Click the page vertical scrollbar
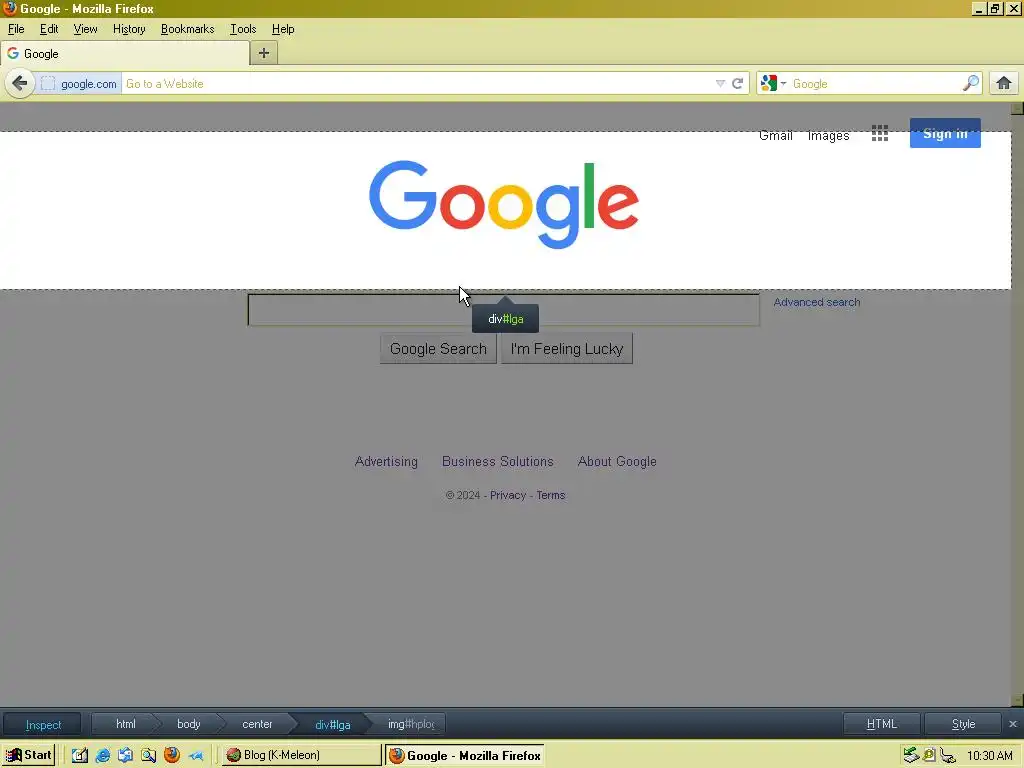 tap(1017, 404)
